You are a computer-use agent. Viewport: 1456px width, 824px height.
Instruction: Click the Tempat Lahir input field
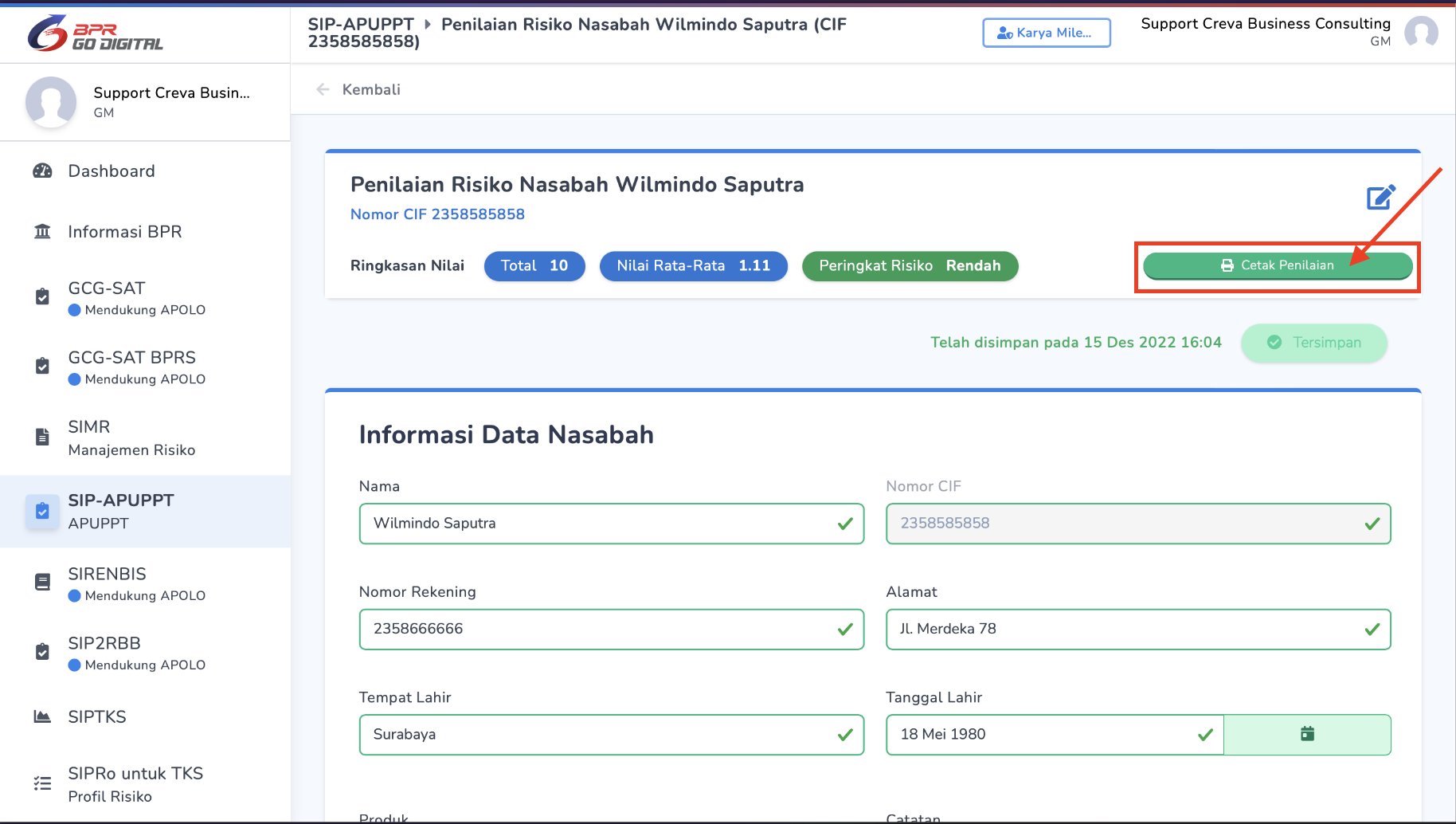pyautogui.click(x=612, y=735)
